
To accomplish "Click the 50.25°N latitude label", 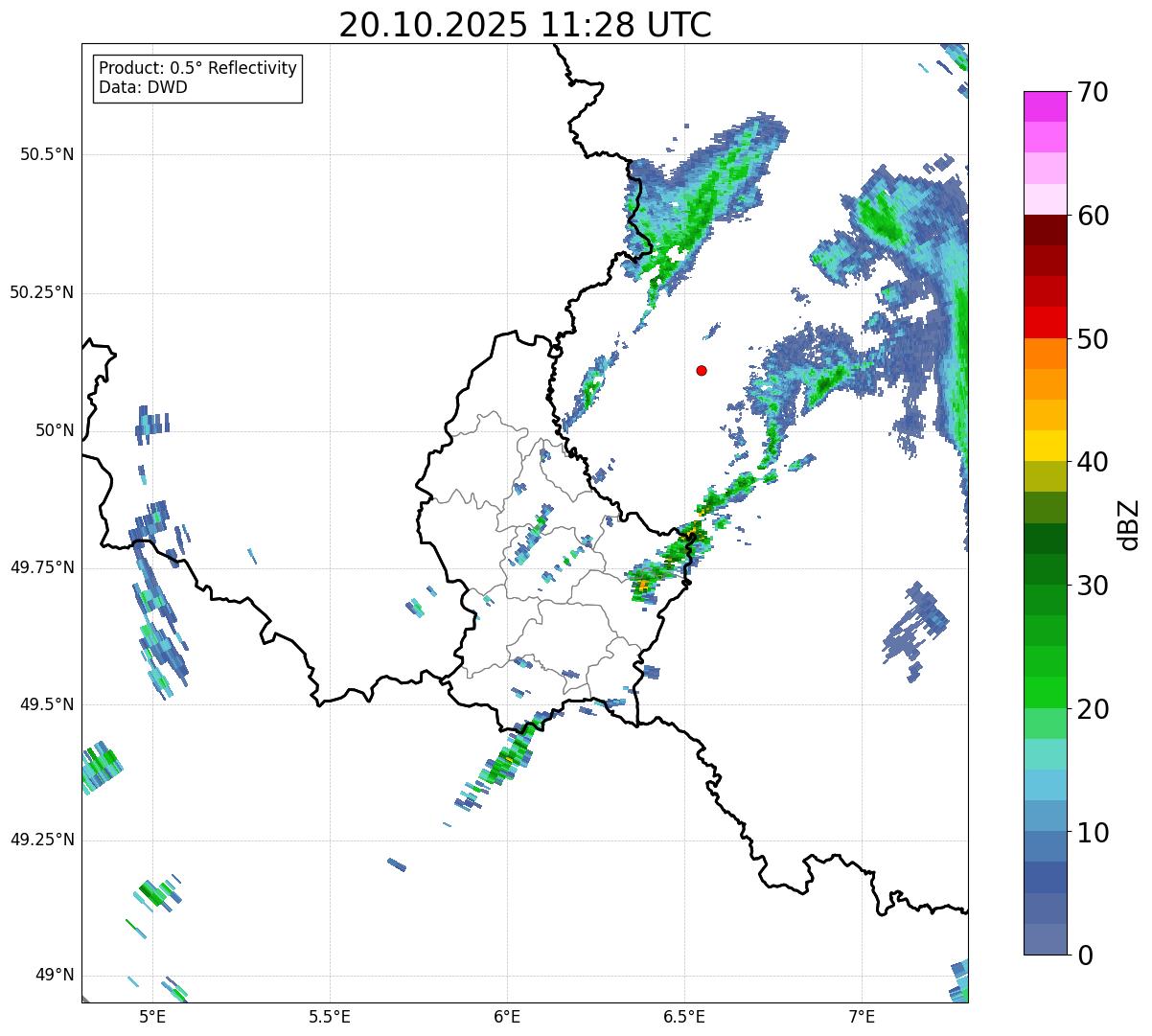I will pyautogui.click(x=42, y=292).
